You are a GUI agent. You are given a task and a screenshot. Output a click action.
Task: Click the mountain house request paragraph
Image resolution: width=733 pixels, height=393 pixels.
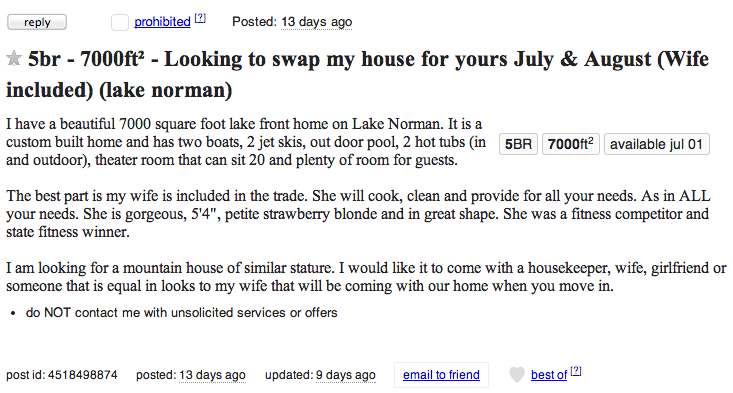366,277
